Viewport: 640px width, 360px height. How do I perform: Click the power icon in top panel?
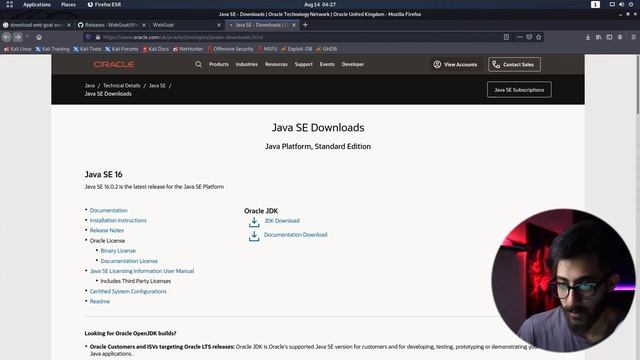click(631, 4)
